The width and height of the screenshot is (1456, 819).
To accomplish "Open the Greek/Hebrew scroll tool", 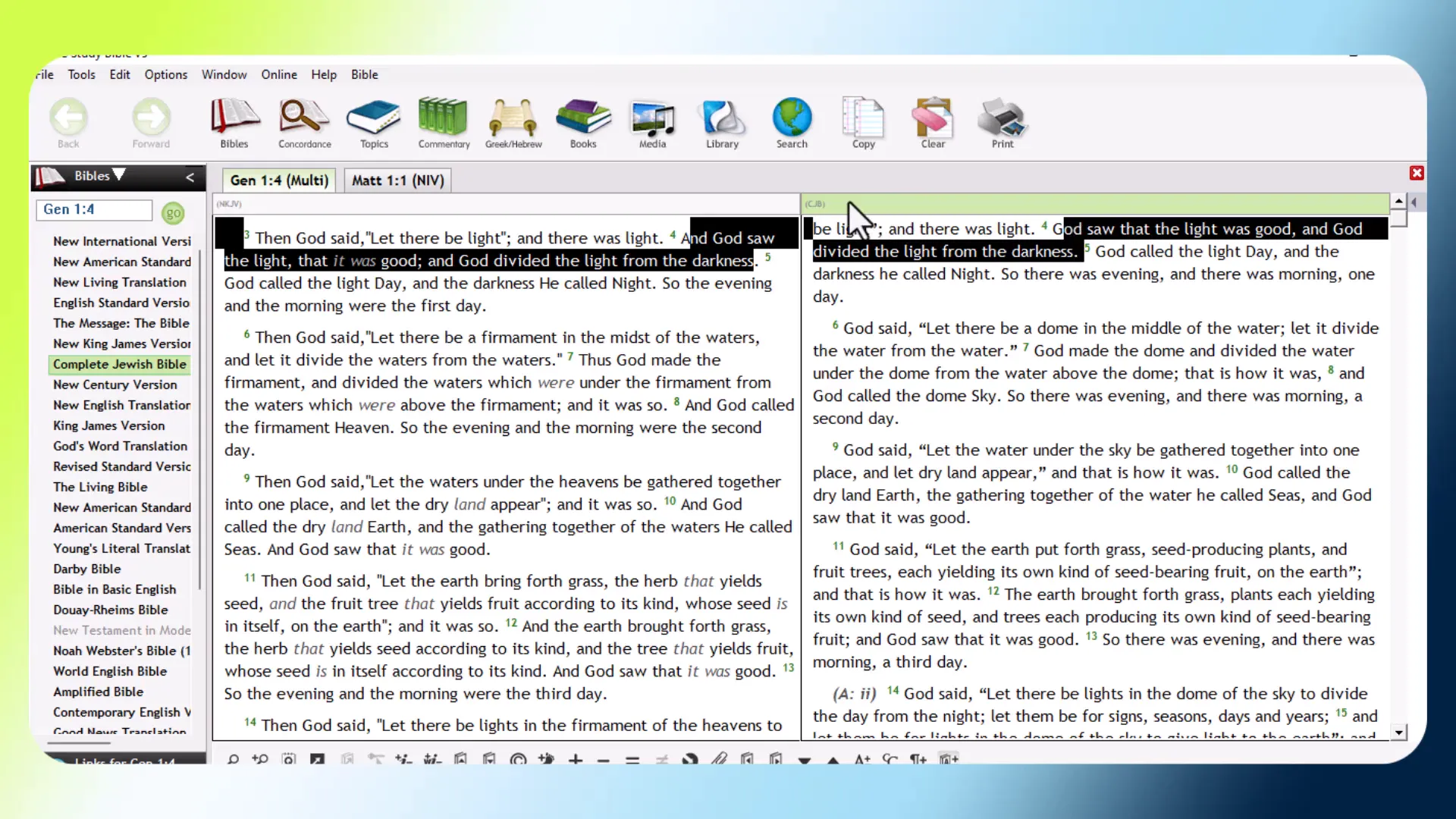I will pyautogui.click(x=513, y=124).
